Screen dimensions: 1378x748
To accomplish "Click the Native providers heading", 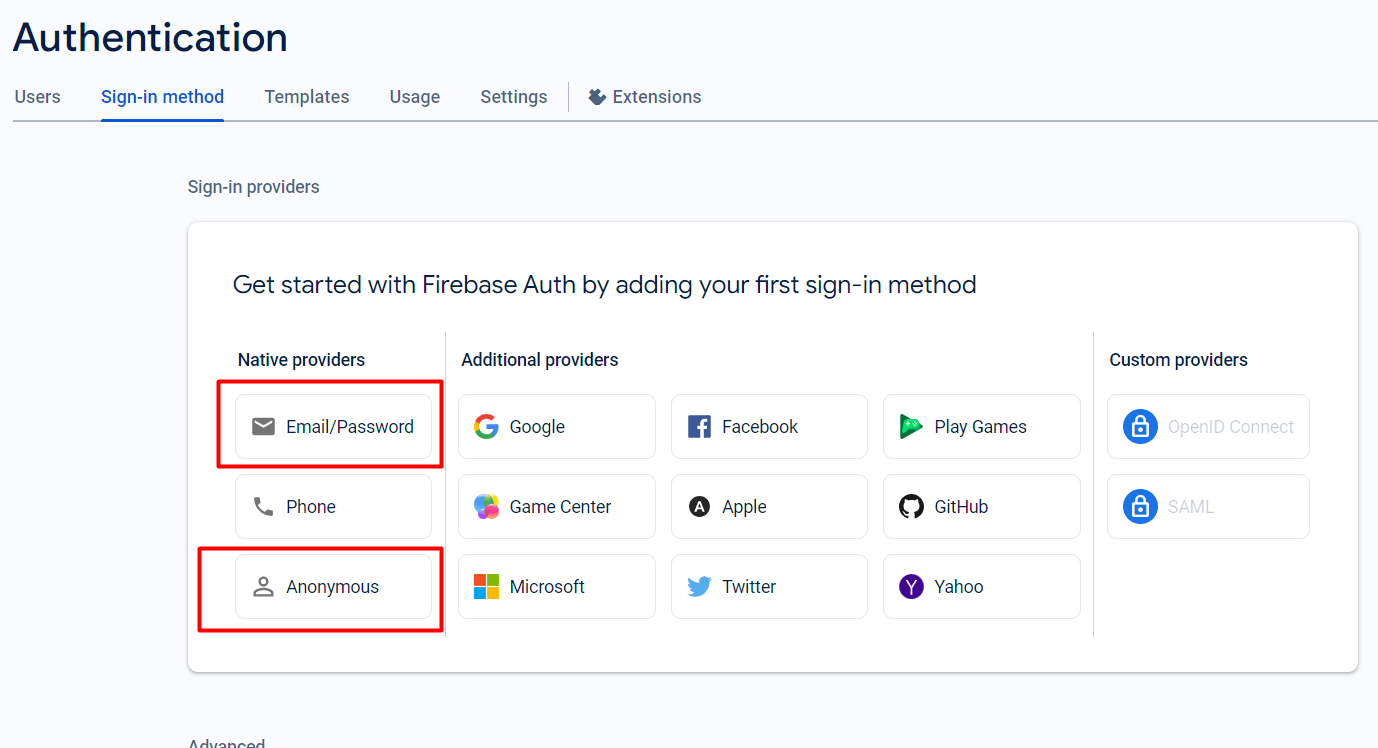I will (301, 360).
